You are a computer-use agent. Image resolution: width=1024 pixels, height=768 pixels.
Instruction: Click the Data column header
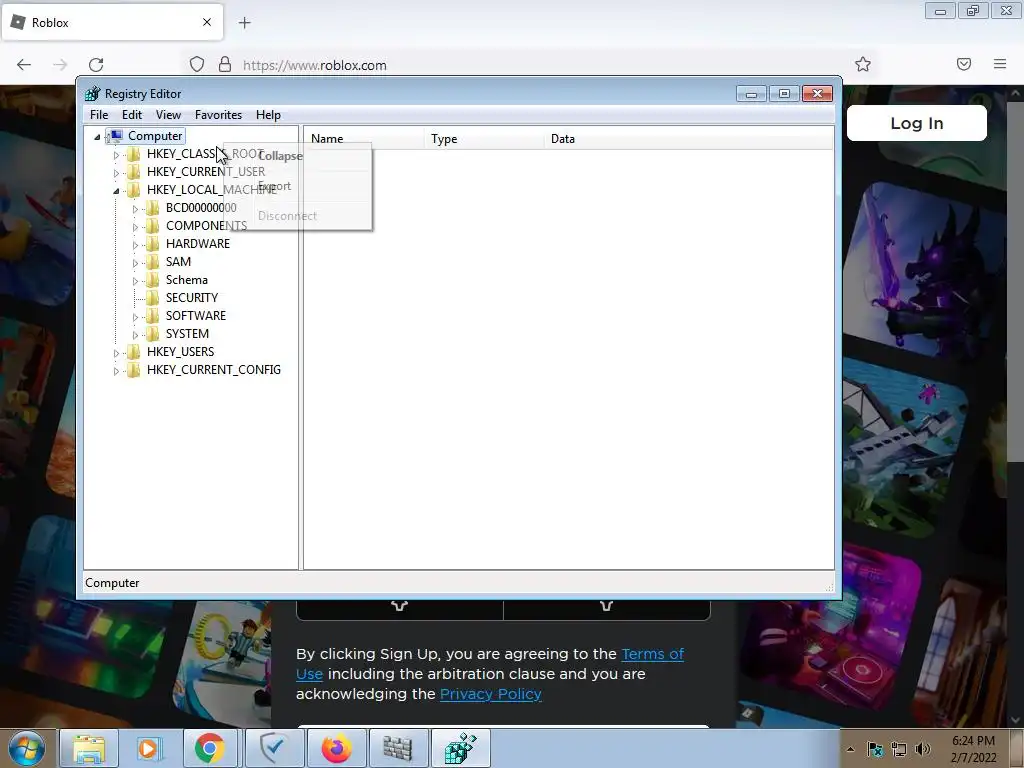[688, 138]
